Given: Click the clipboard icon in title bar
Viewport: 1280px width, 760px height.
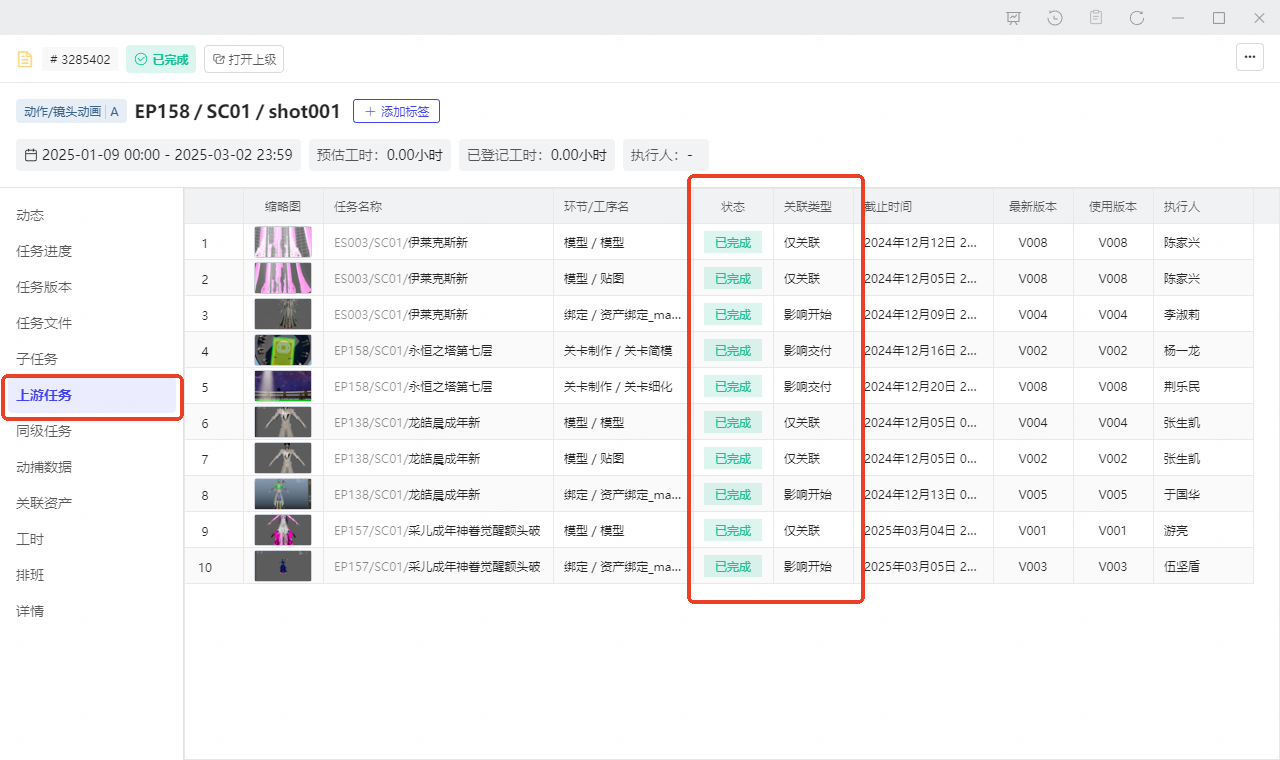Looking at the screenshot, I should click(1096, 18).
